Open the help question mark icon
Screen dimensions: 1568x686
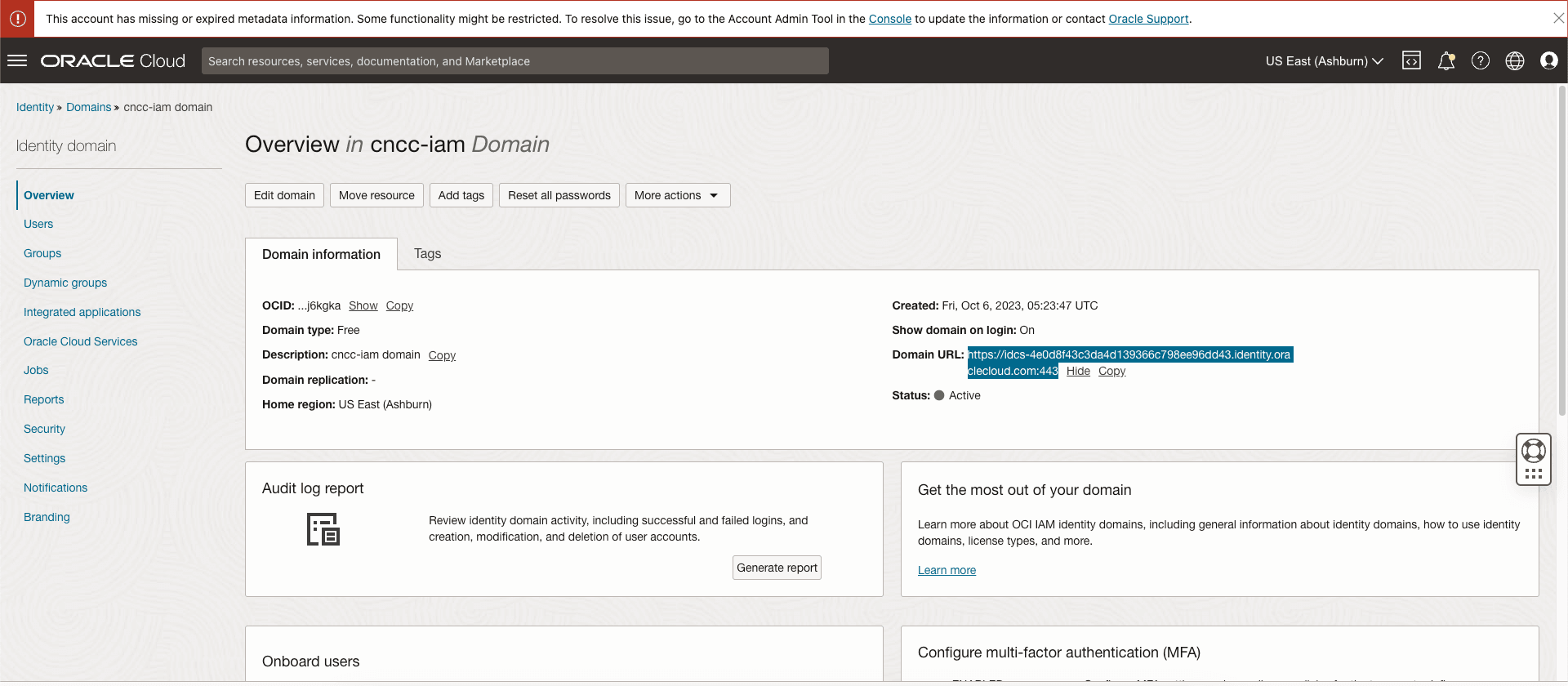tap(1481, 60)
